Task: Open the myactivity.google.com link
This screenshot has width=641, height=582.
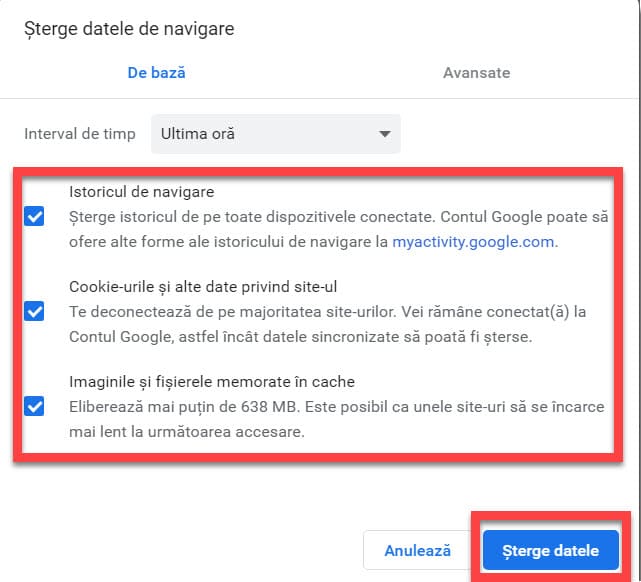Action: [473, 241]
